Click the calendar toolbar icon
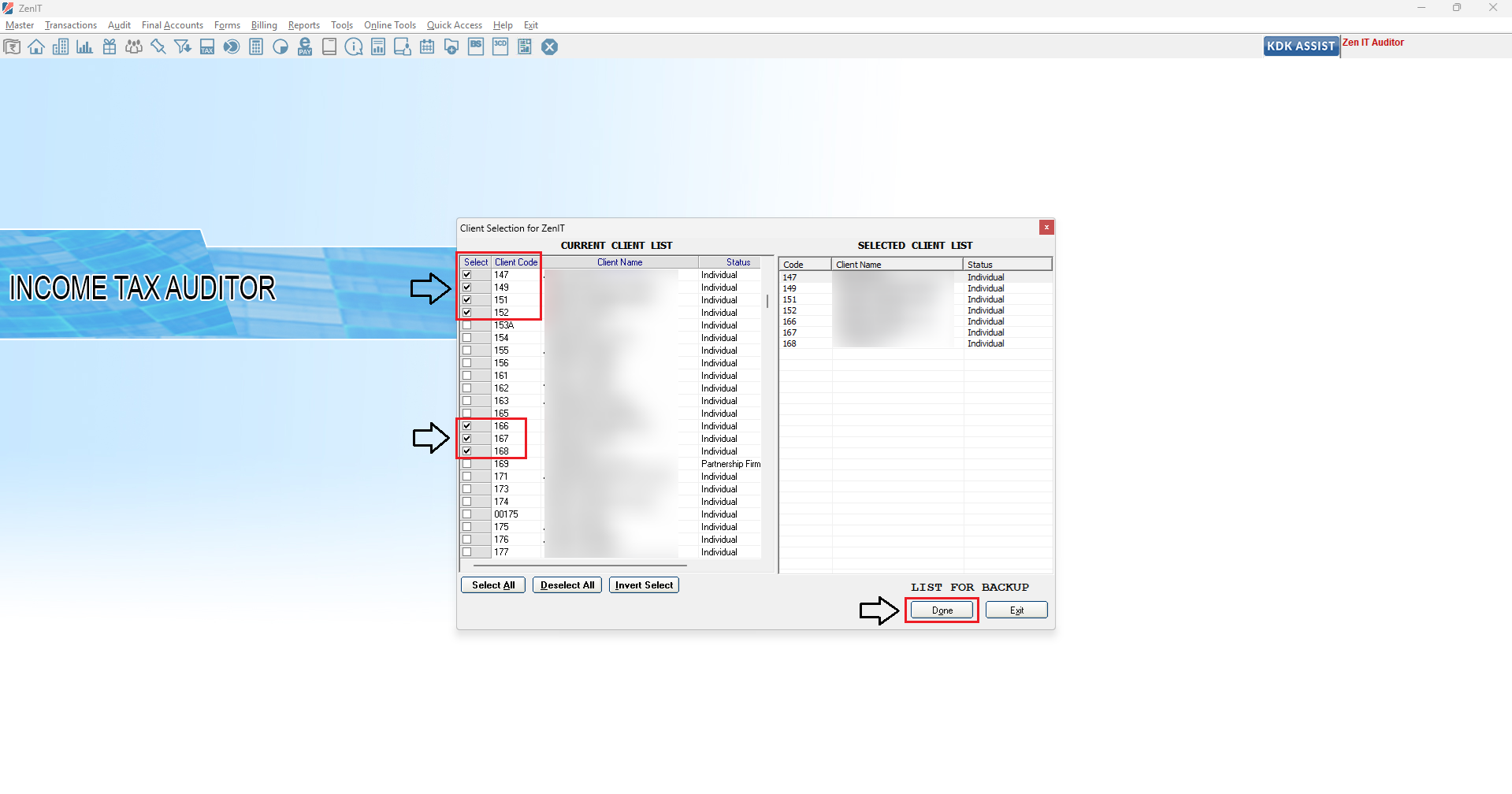Viewport: 1512px width, 794px height. [x=427, y=47]
